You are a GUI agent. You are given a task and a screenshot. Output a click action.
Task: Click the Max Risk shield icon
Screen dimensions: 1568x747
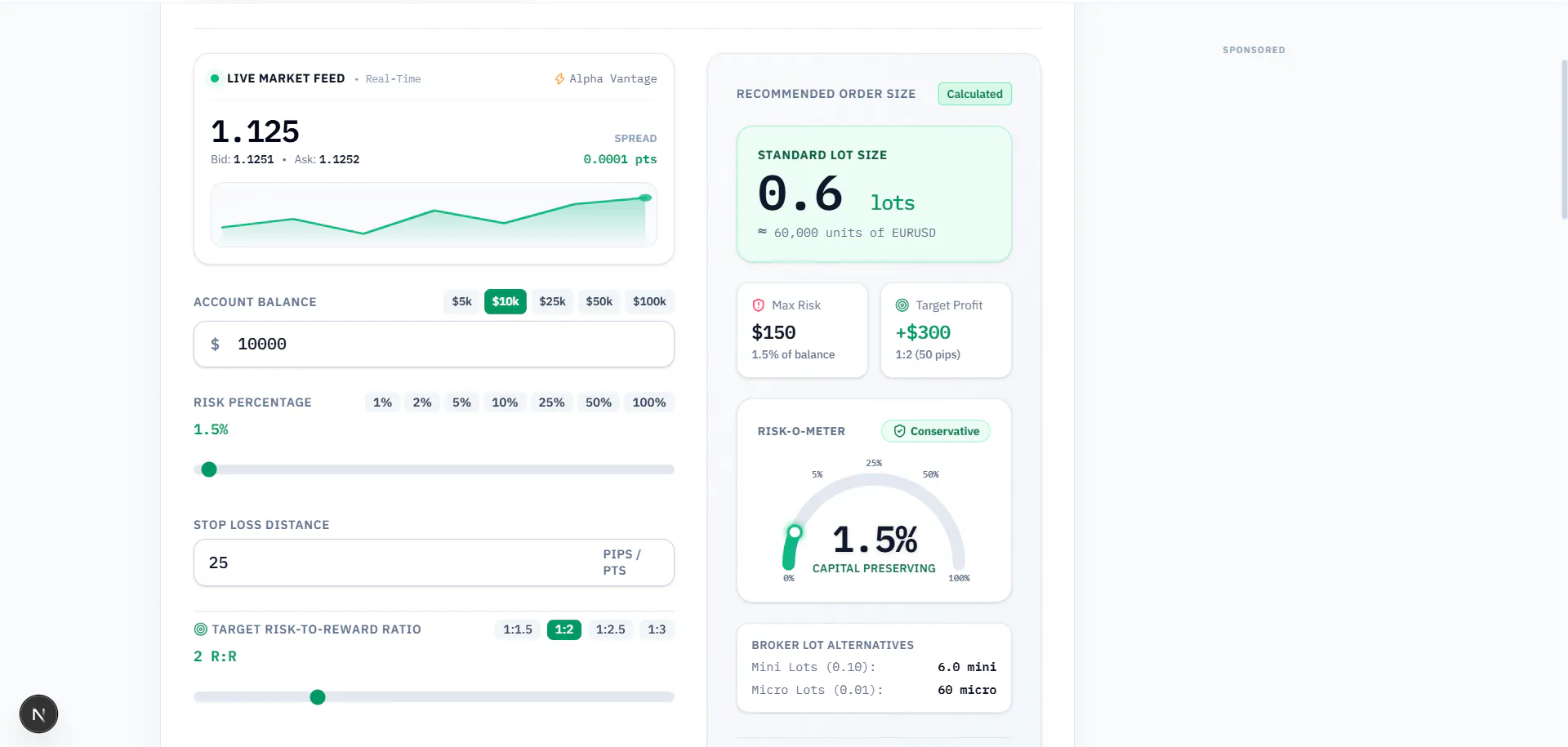click(x=758, y=305)
